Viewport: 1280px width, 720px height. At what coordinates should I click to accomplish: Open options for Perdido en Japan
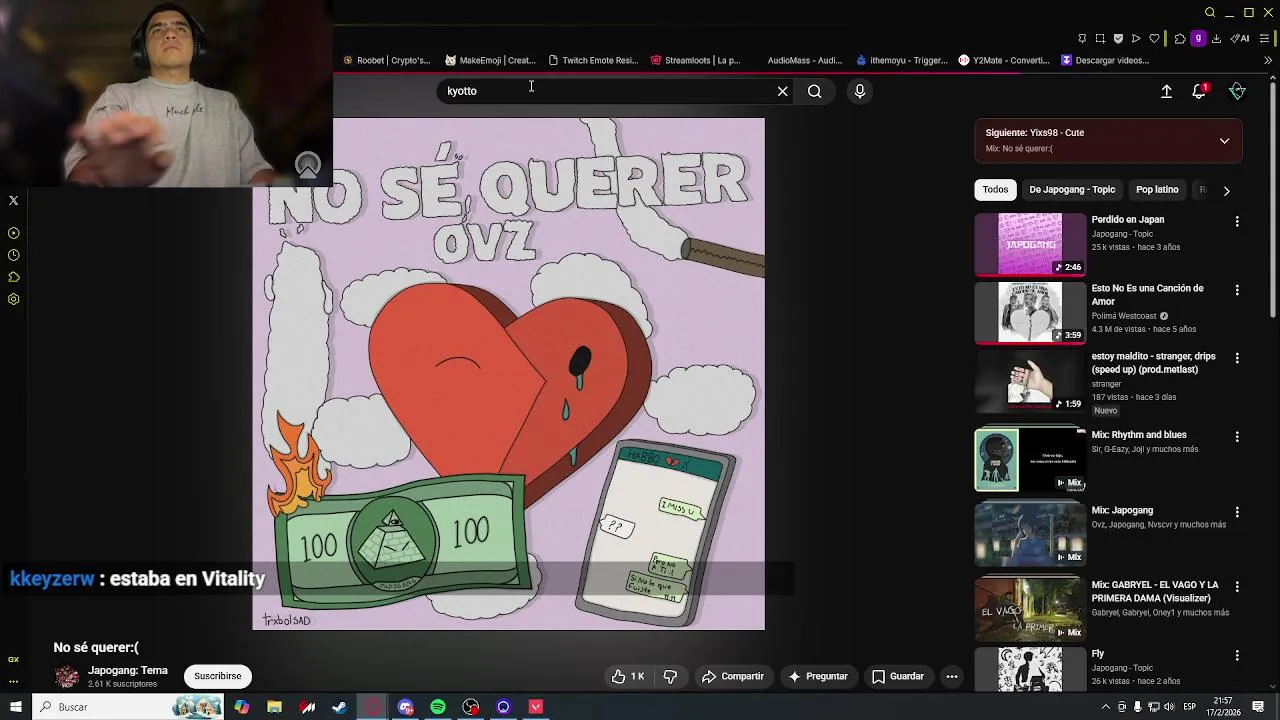[x=1237, y=222]
